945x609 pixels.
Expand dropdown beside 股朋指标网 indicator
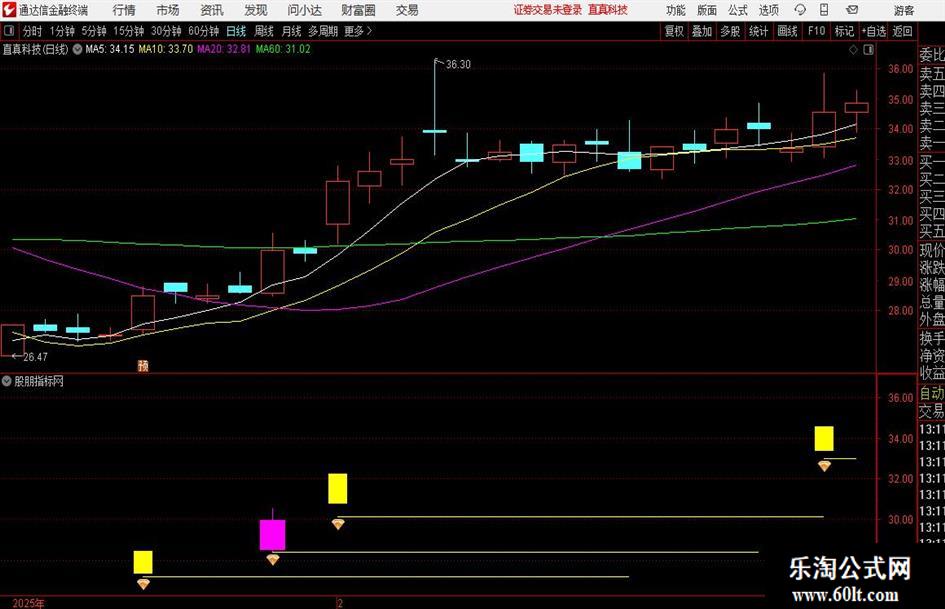[x=7, y=381]
